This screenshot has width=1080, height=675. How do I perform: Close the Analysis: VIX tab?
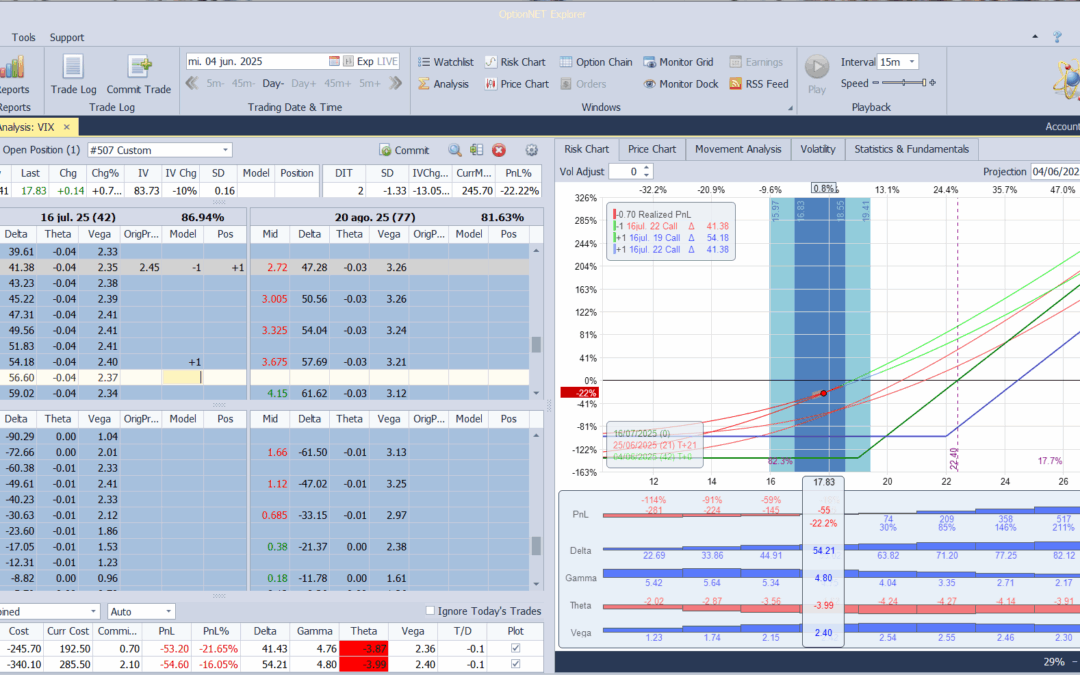(67, 127)
